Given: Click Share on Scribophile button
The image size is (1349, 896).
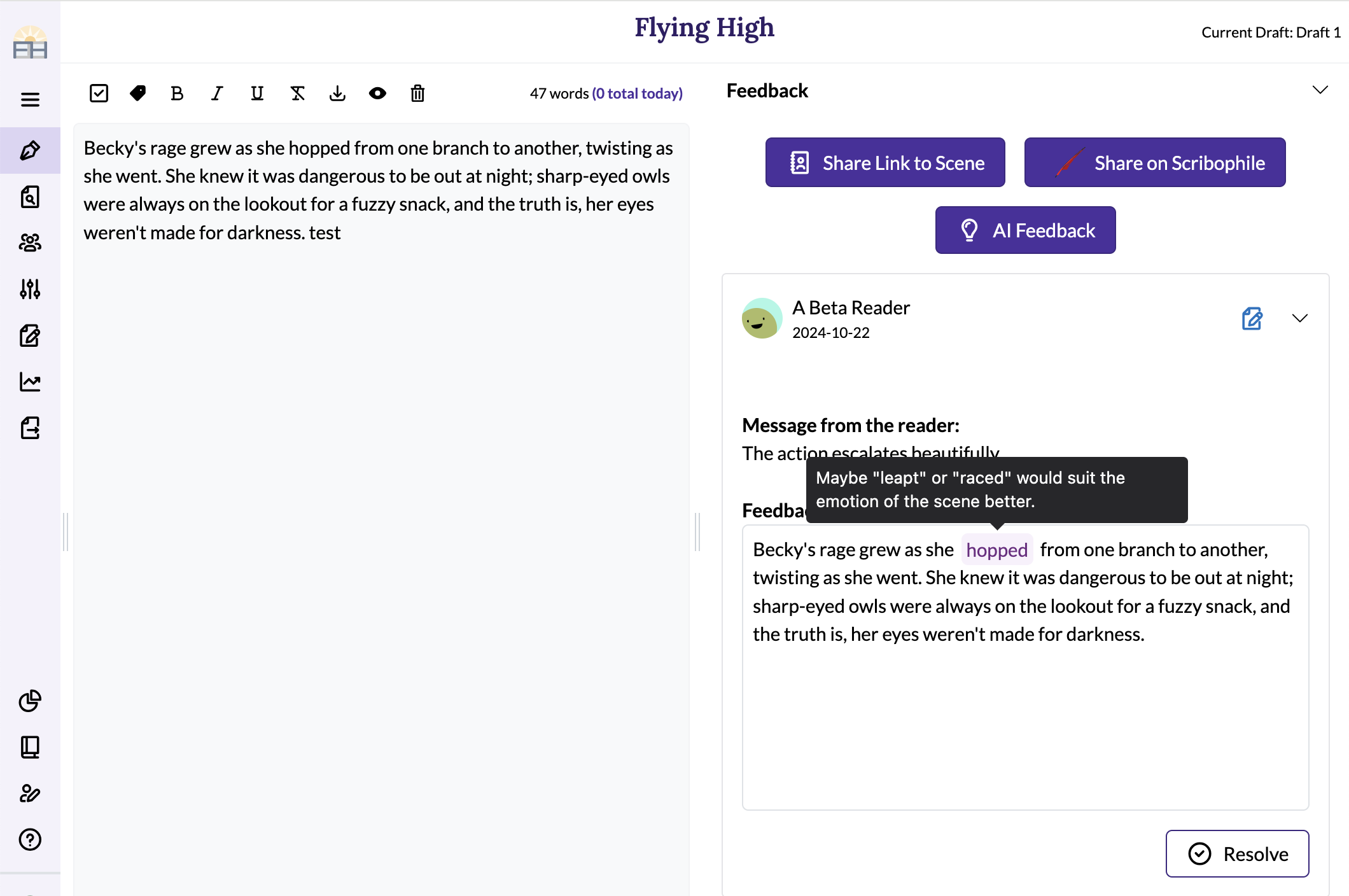Looking at the screenshot, I should 1156,163.
